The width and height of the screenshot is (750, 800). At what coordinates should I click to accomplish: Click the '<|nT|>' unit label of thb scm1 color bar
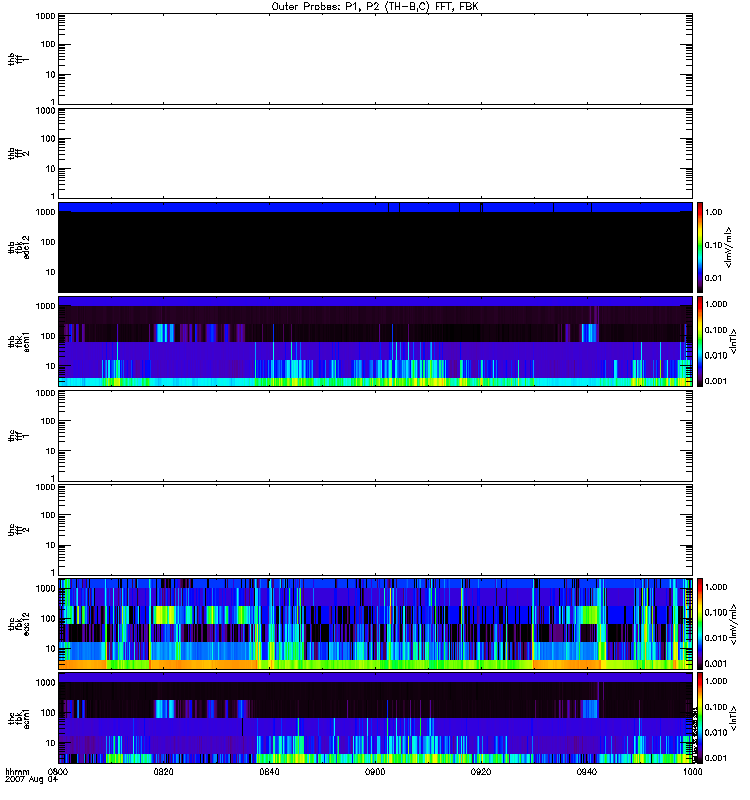[x=734, y=341]
